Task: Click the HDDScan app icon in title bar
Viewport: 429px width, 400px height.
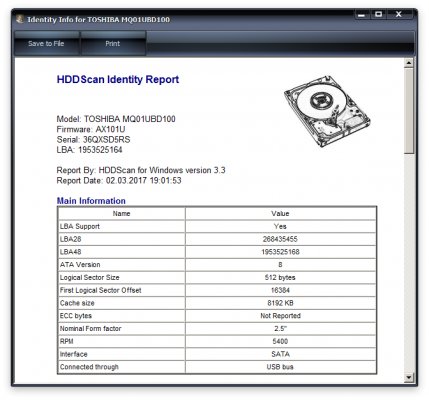Action: point(20,19)
